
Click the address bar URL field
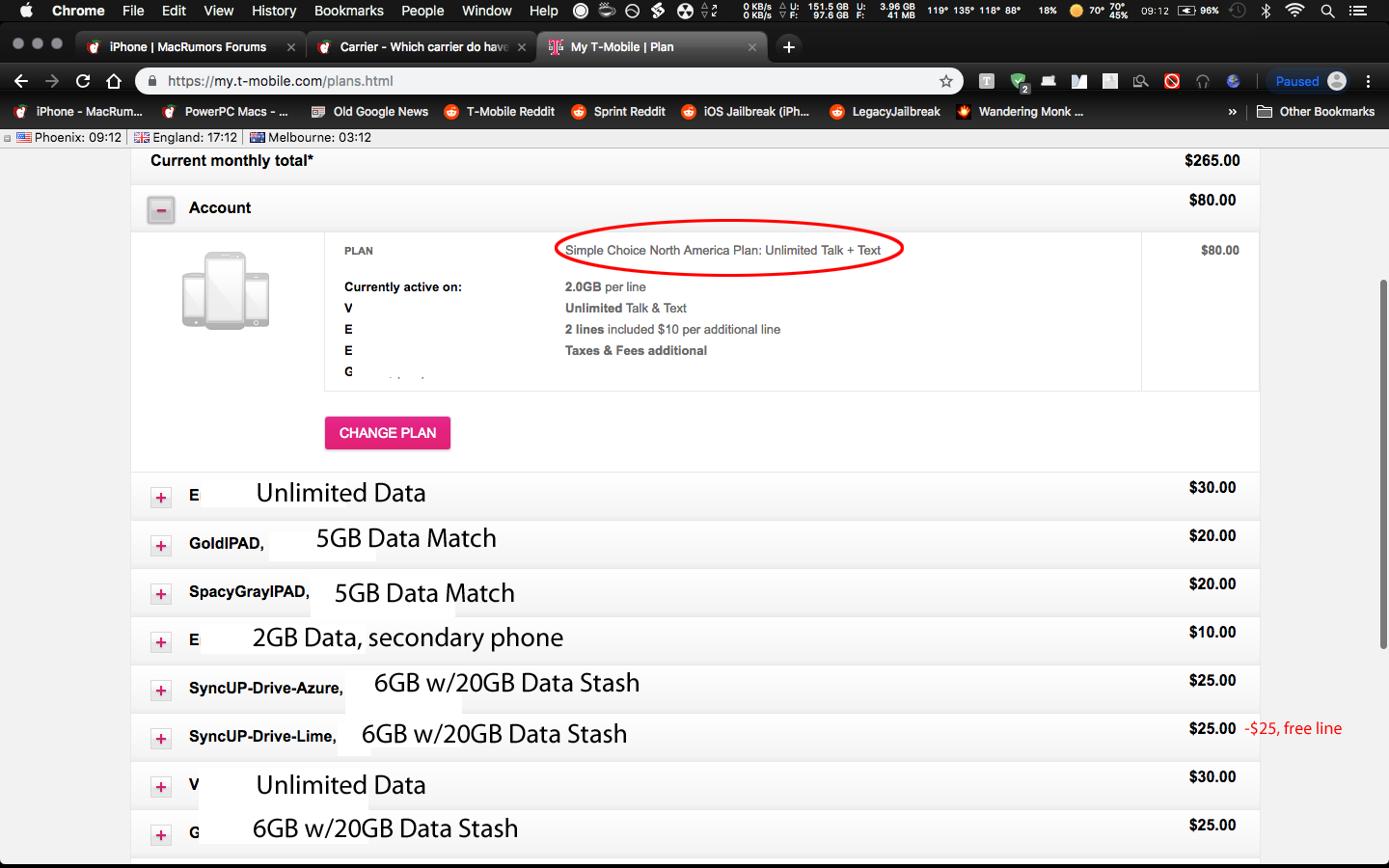(550, 81)
